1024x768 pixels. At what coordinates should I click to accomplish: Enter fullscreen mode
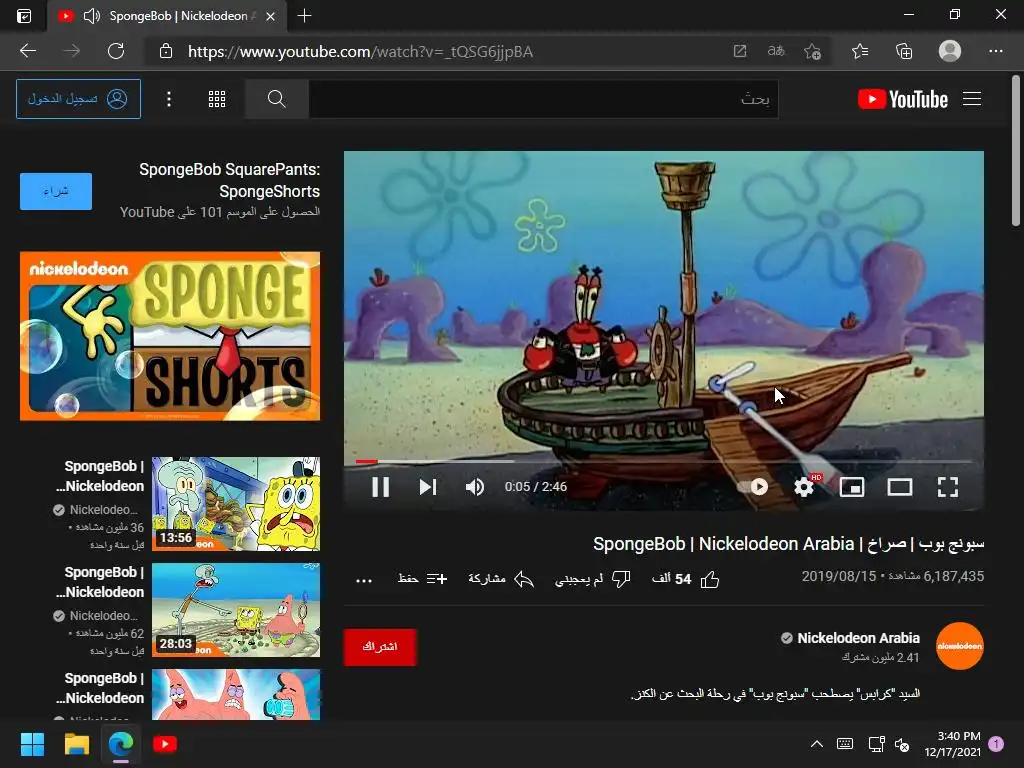click(948, 487)
